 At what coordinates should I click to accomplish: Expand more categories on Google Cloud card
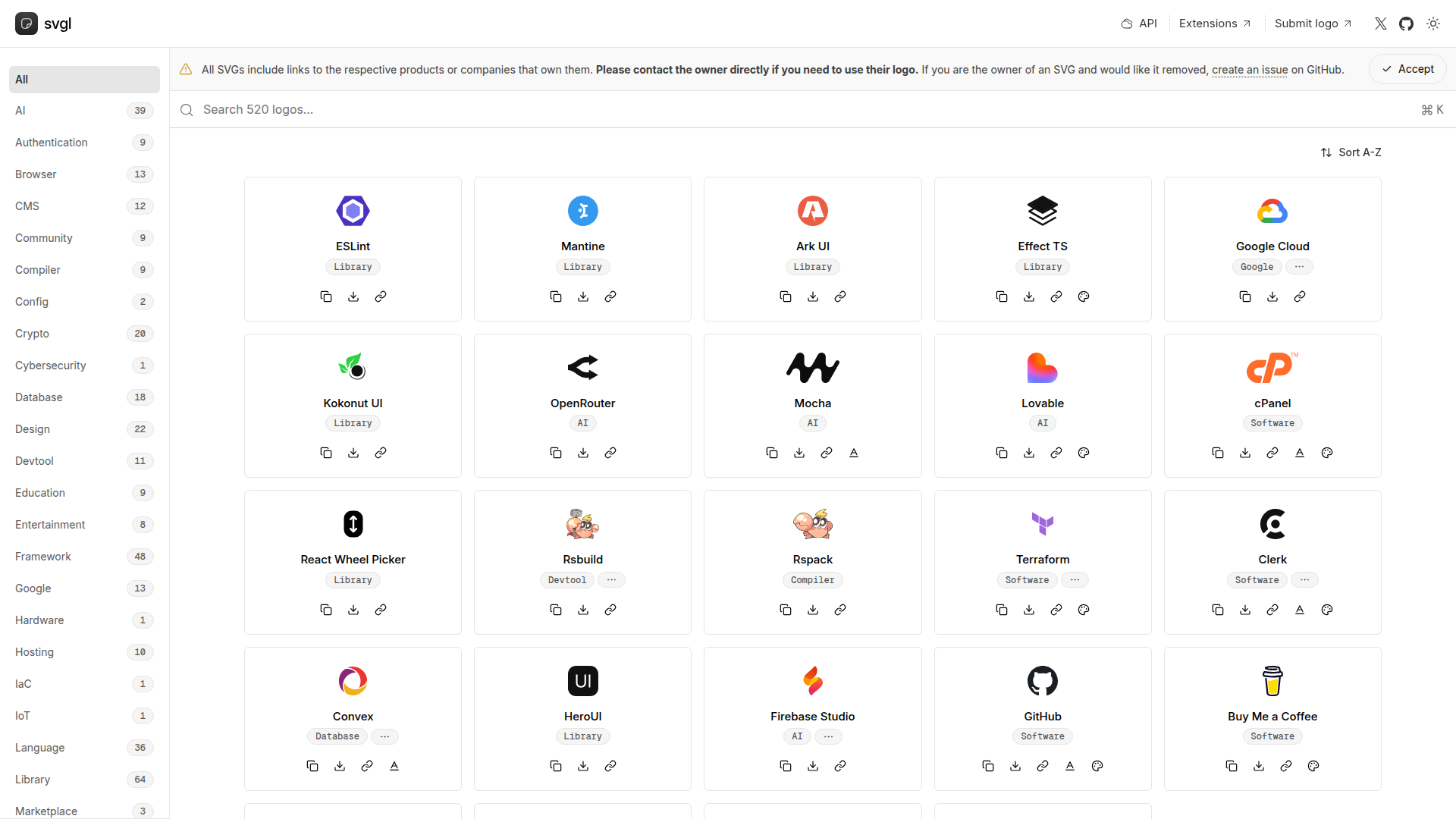click(x=1300, y=267)
